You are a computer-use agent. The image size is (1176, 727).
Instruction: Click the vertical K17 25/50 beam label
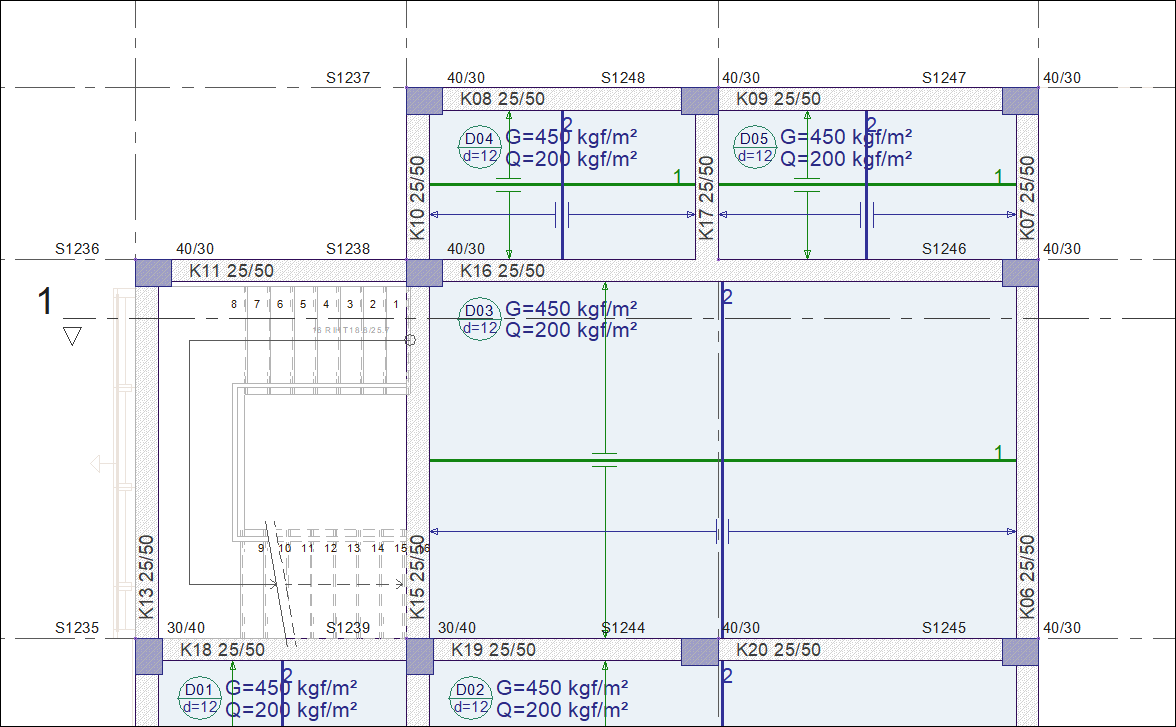(706, 198)
